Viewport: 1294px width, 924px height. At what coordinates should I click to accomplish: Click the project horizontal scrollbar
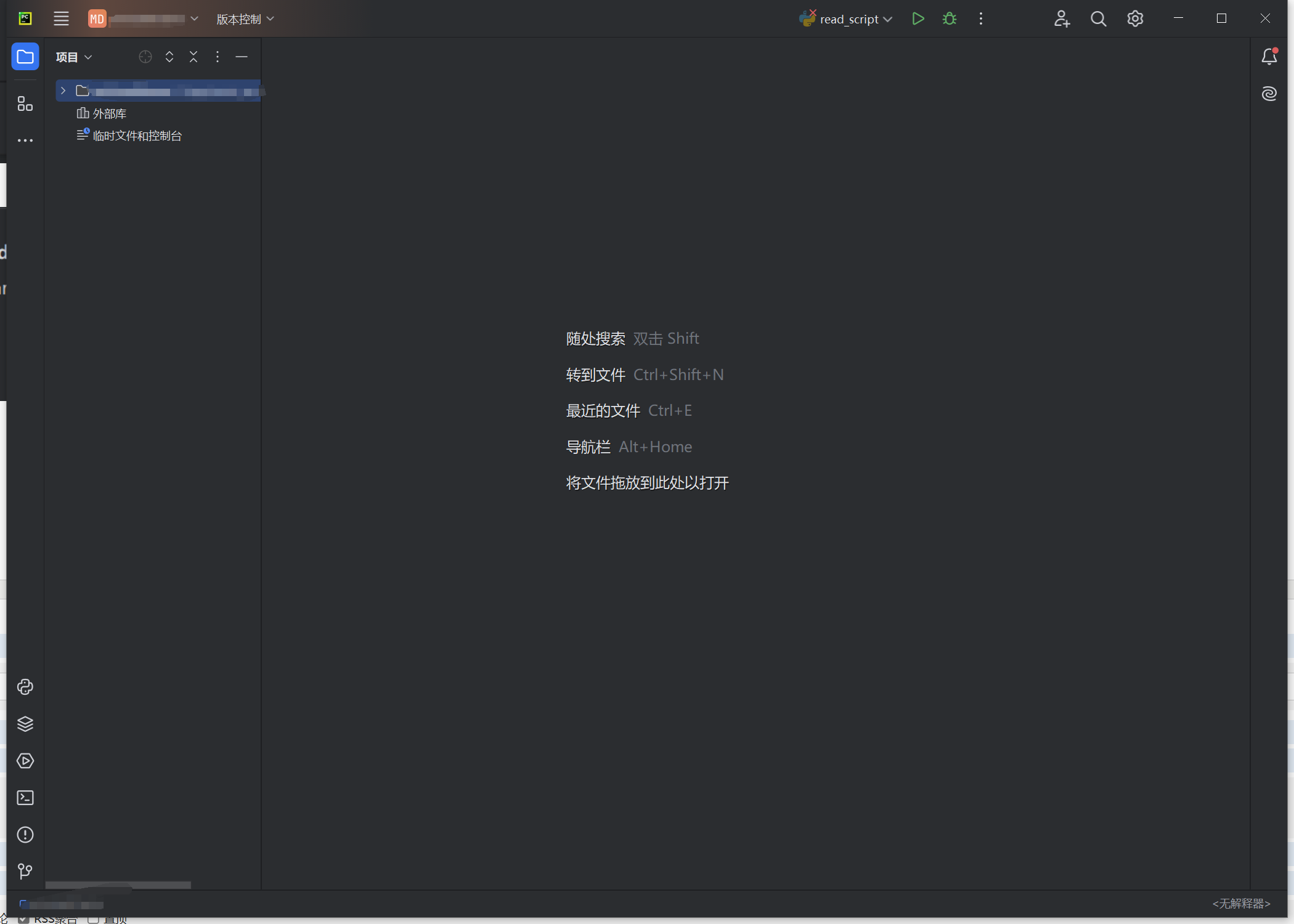pos(118,885)
